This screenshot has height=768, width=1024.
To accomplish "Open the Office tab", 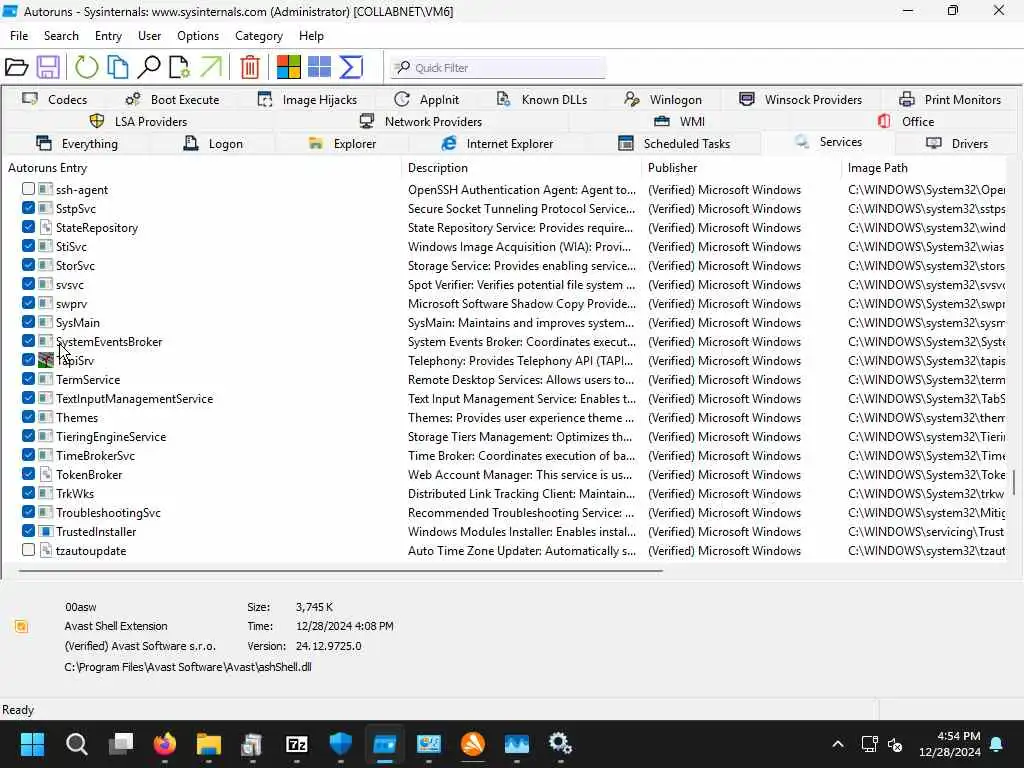I will pyautogui.click(x=906, y=121).
